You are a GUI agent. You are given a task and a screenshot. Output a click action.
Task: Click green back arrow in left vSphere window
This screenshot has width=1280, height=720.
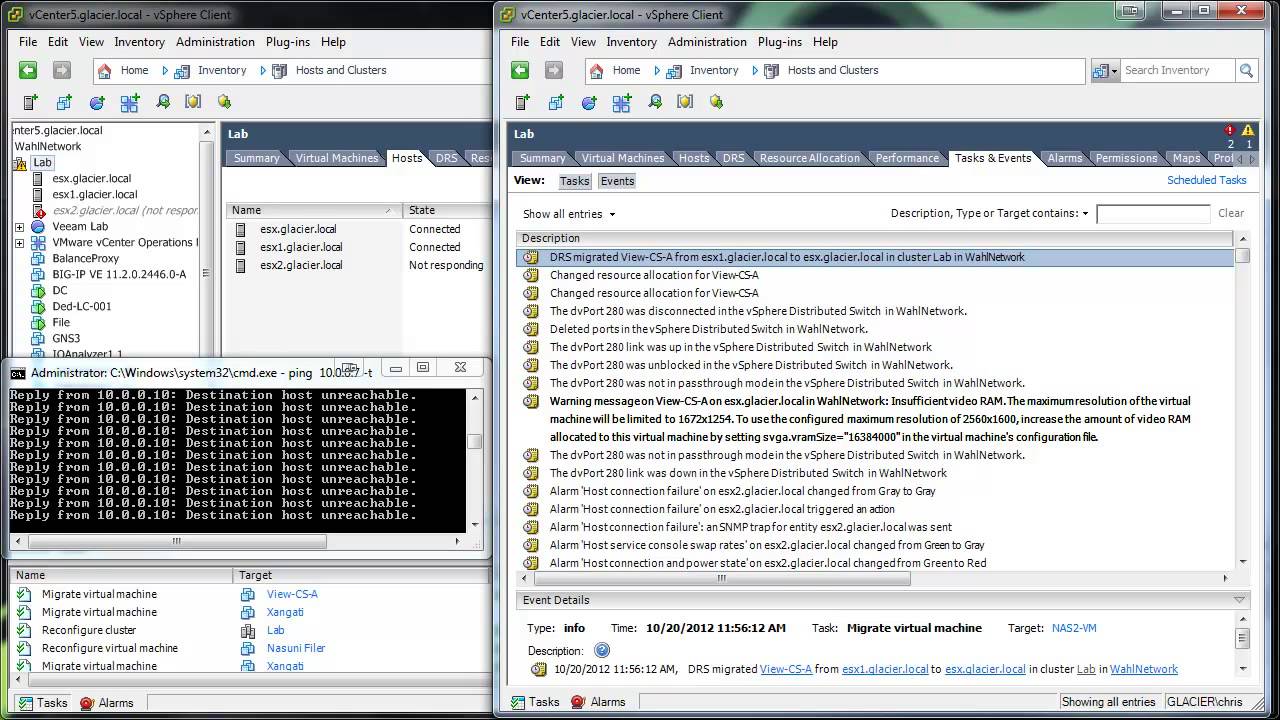[28, 70]
